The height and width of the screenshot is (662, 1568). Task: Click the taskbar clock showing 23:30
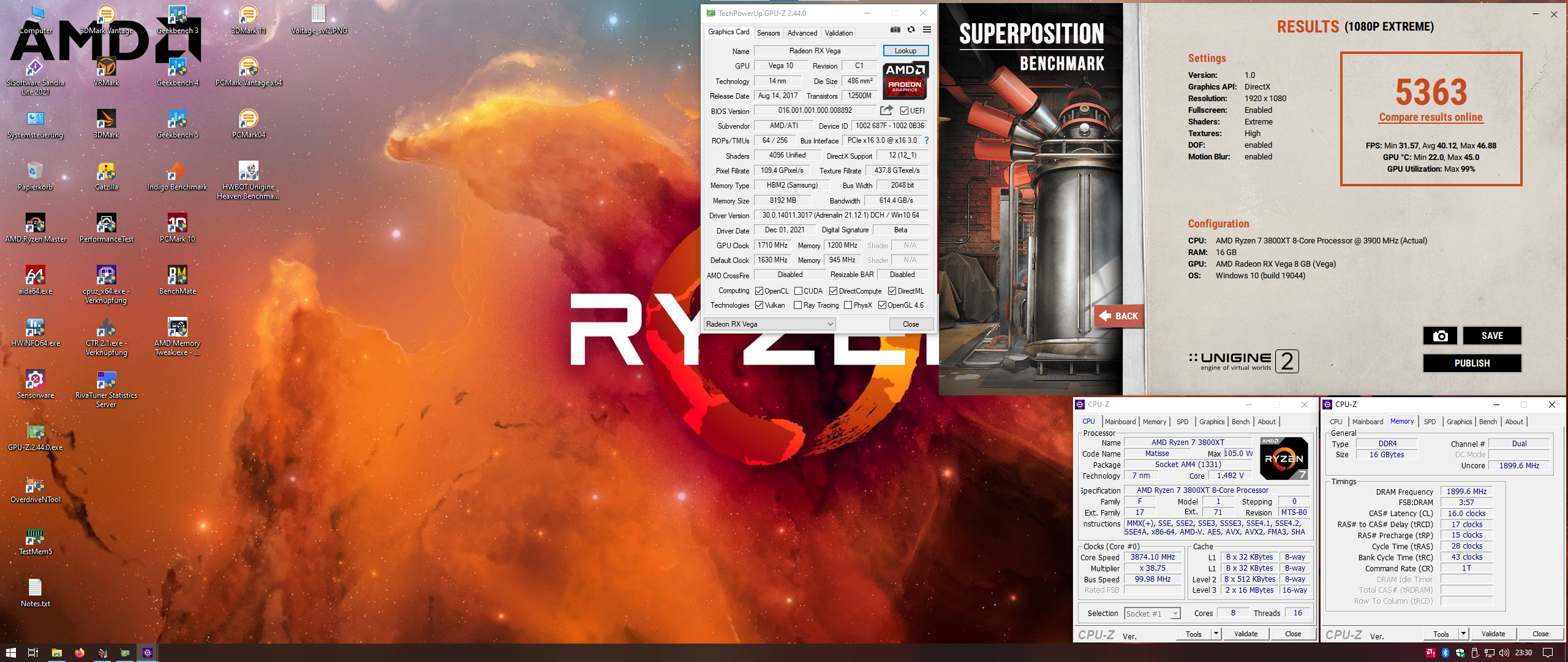(x=1523, y=653)
